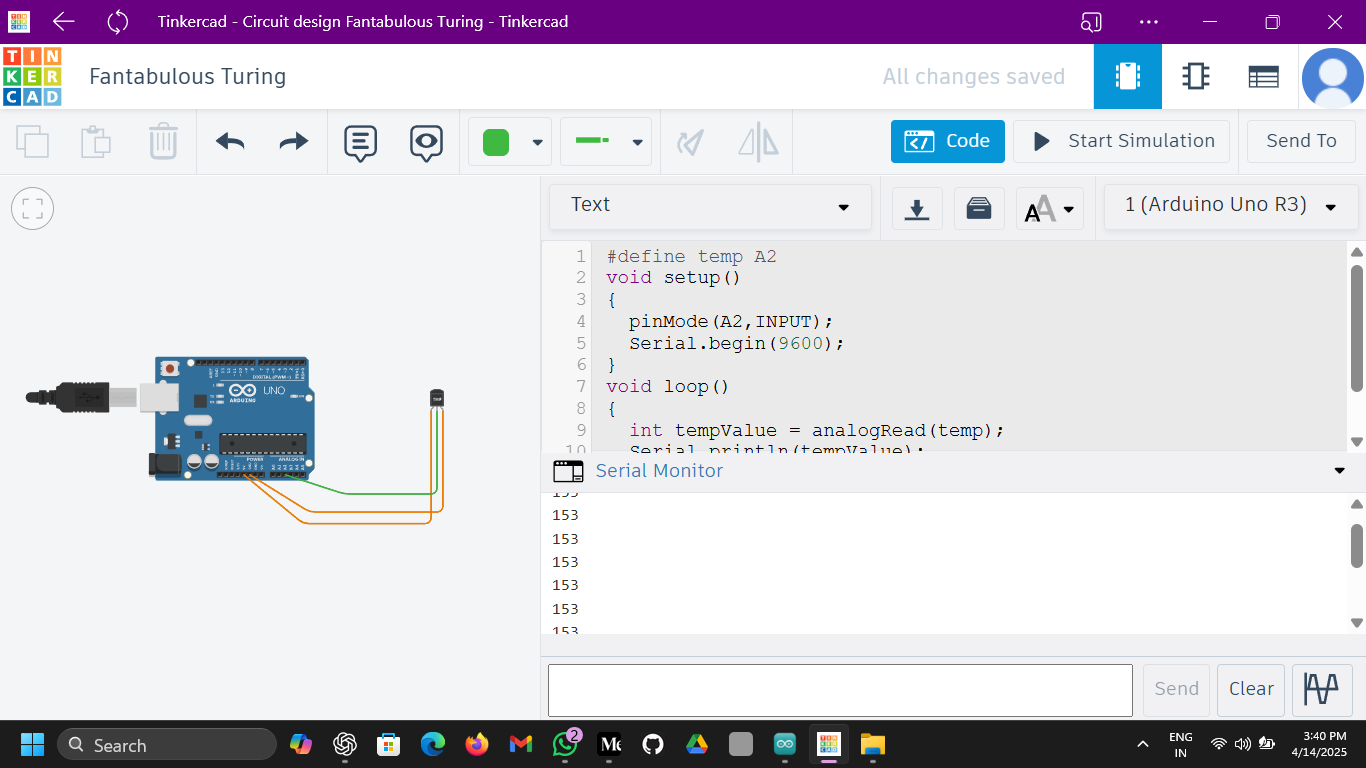Open Gmail from taskbar
Image resolution: width=1366 pixels, height=768 pixels.
(x=520, y=745)
